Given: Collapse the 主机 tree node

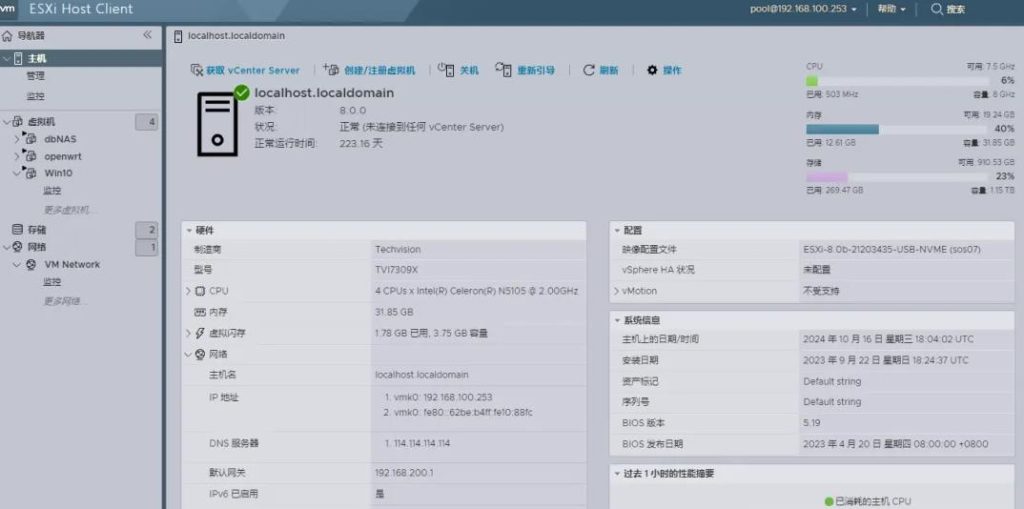Looking at the screenshot, I should coord(7,59).
